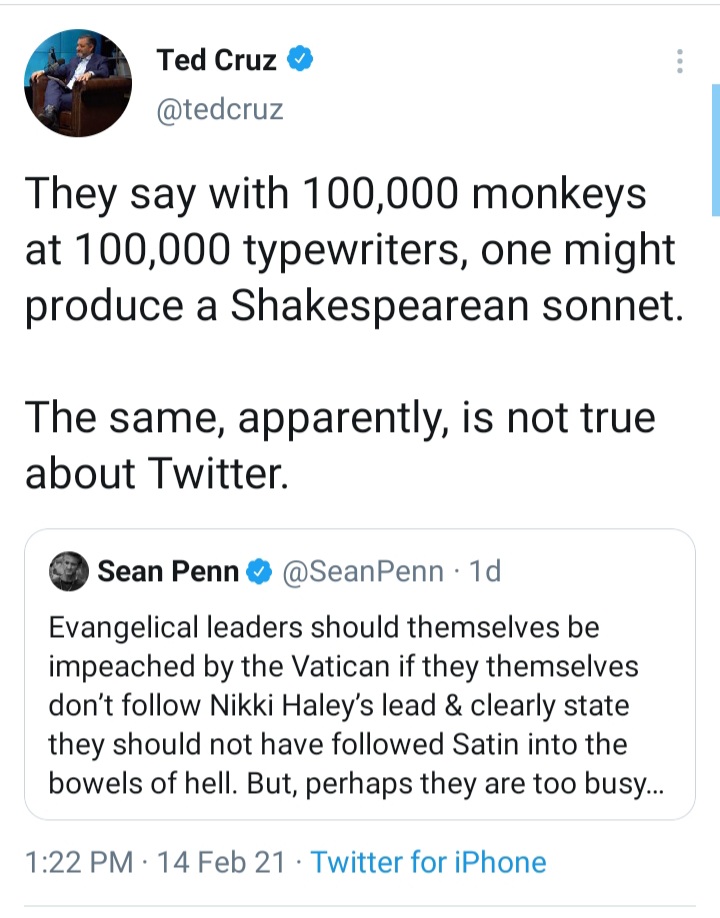Click the @SeanPenn handle
Viewport: 720px width, 918px height.
(x=363, y=571)
